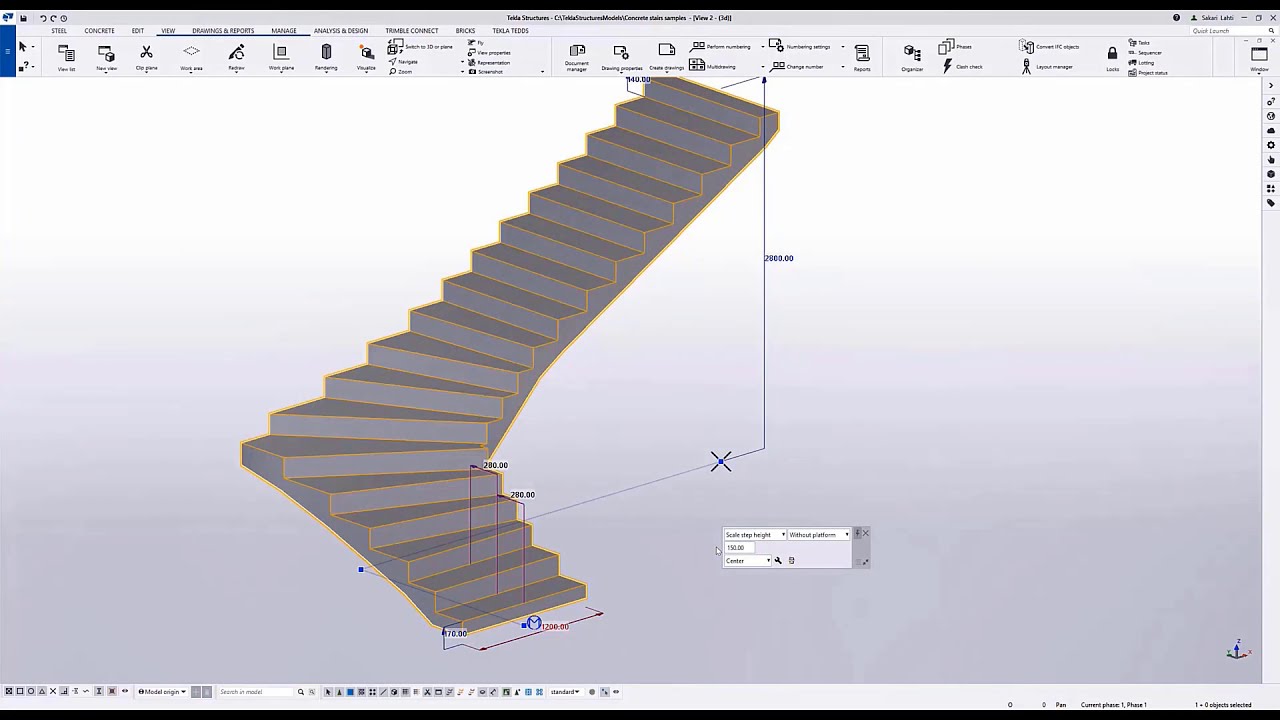Screen dimensions: 1280x720
Task: Toggle the eye icon after standard dropdown
Action: tap(616, 692)
